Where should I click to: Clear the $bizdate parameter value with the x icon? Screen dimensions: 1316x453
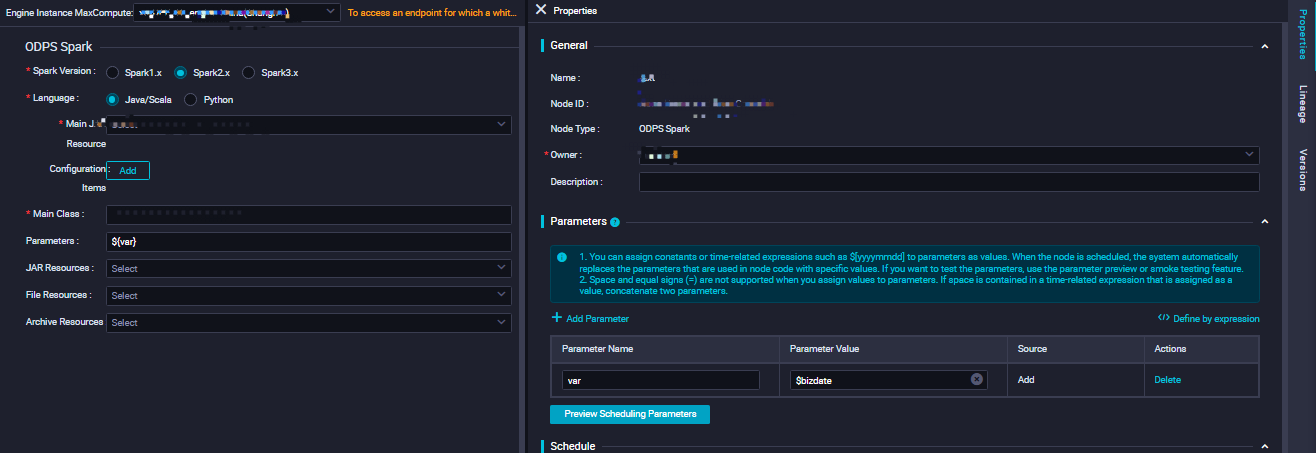click(x=977, y=380)
